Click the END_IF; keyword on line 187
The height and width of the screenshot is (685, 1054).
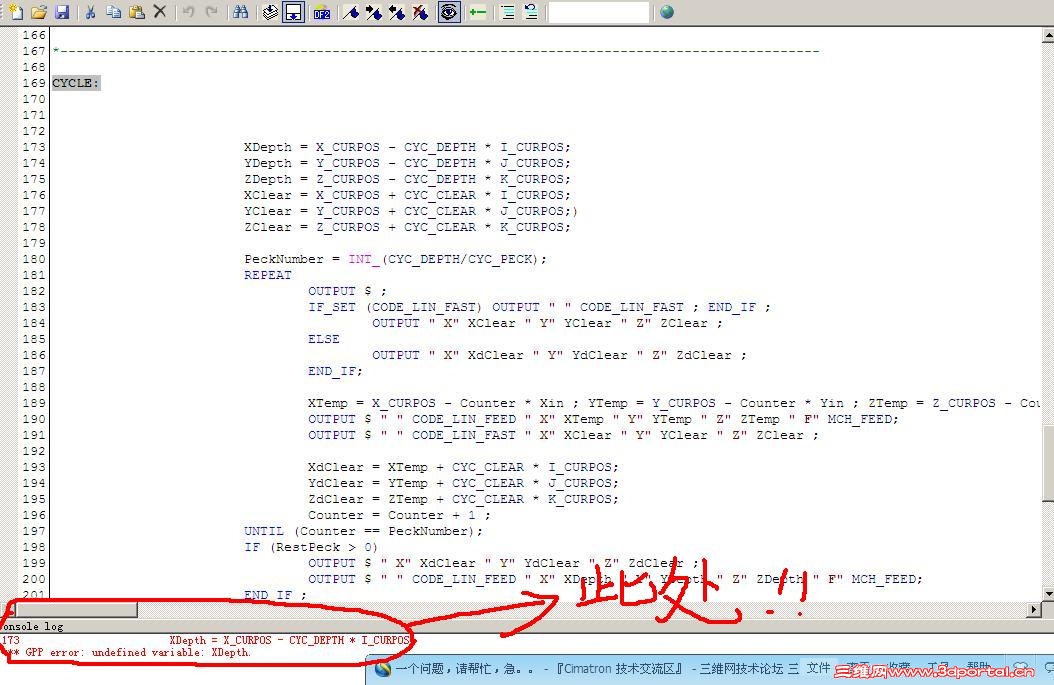click(x=335, y=371)
